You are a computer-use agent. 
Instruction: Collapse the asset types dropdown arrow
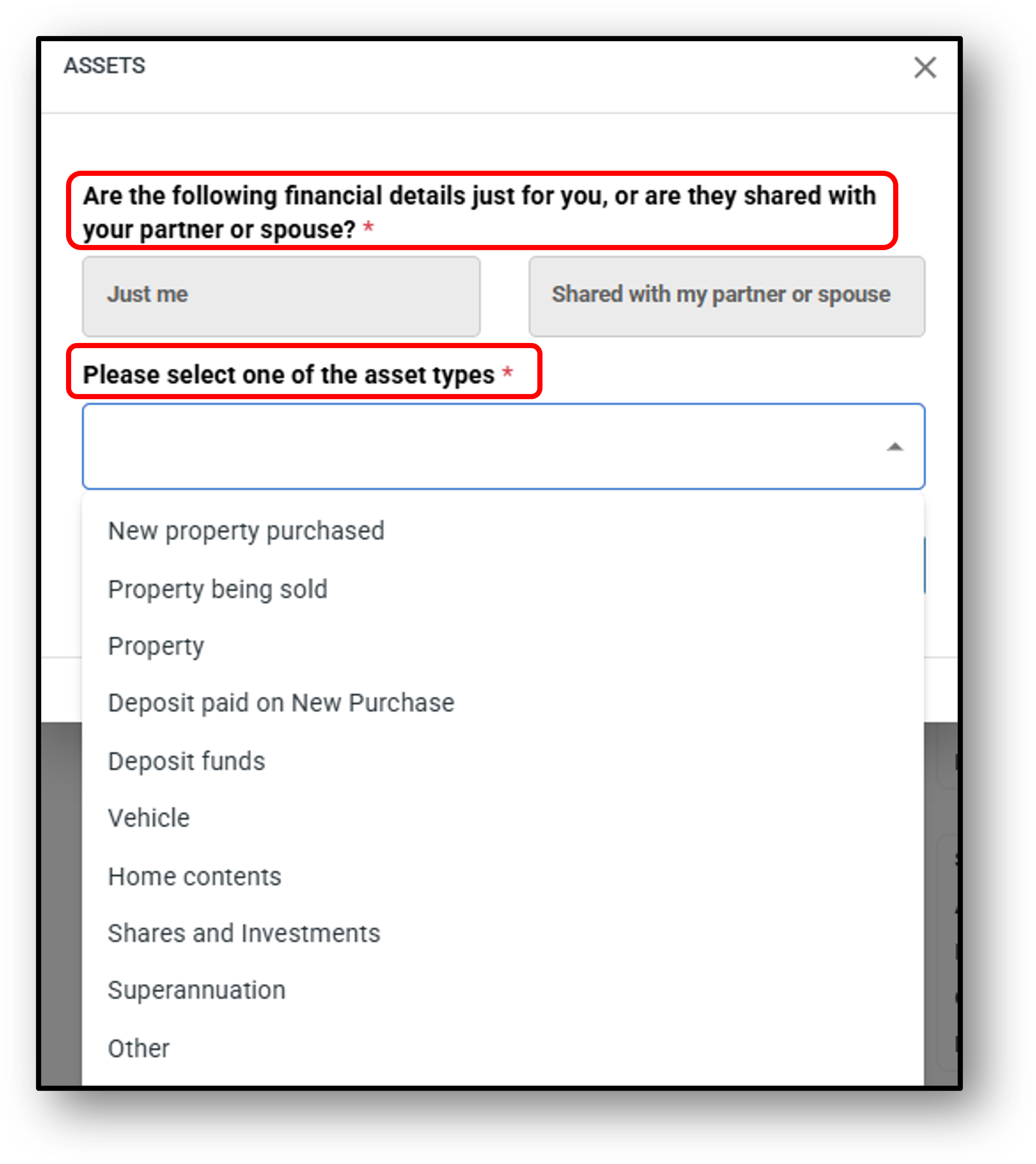[x=894, y=447]
